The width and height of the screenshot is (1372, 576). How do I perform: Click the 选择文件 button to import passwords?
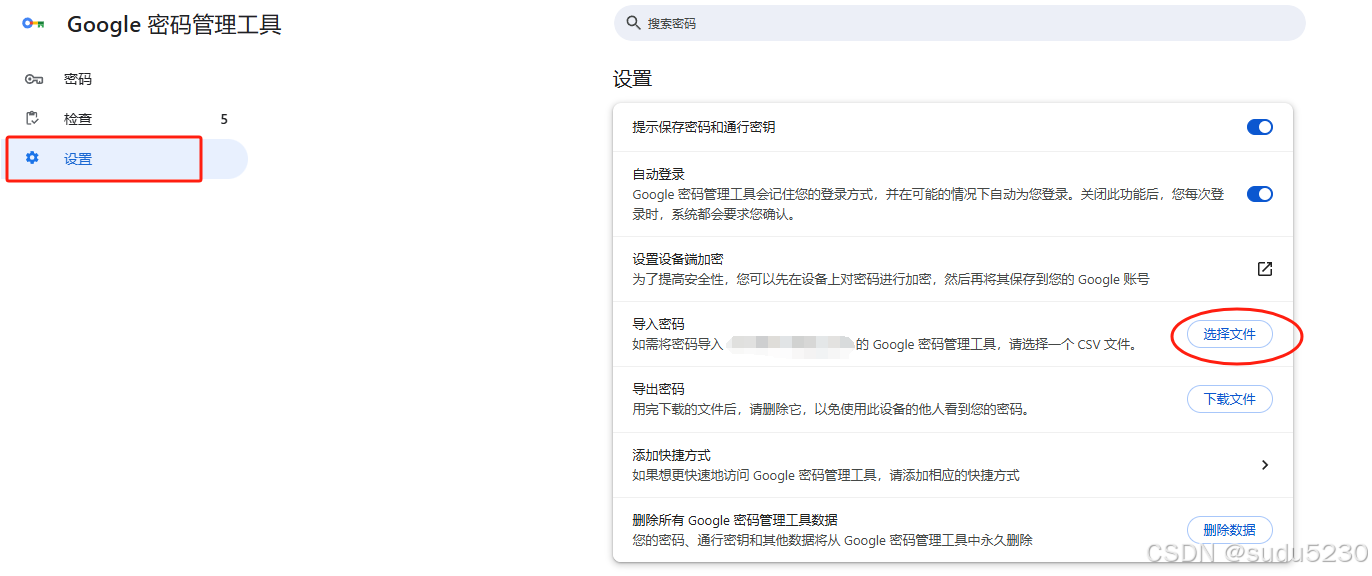coord(1229,334)
